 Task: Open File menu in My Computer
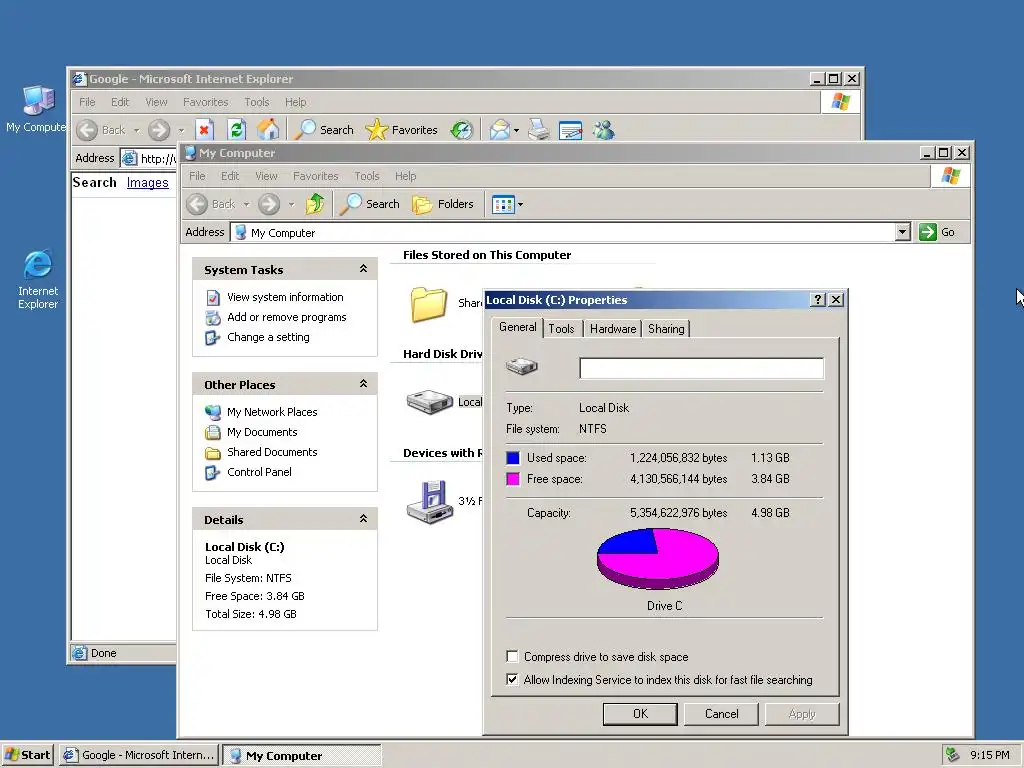pyautogui.click(x=197, y=176)
